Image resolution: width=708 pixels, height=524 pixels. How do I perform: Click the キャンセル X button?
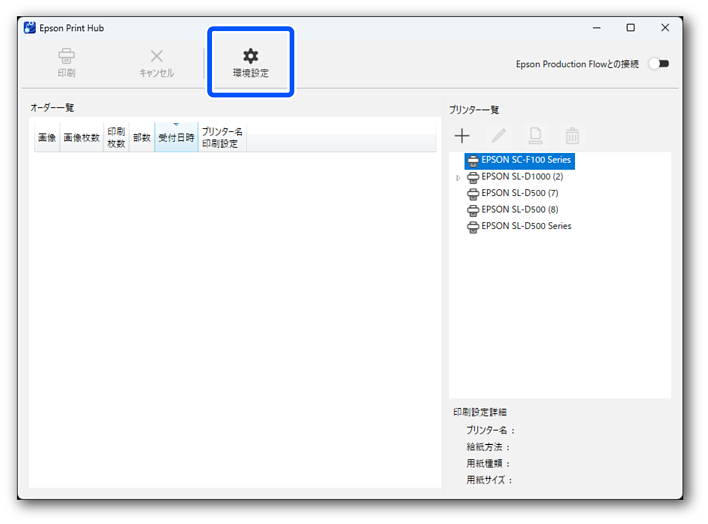point(156,62)
